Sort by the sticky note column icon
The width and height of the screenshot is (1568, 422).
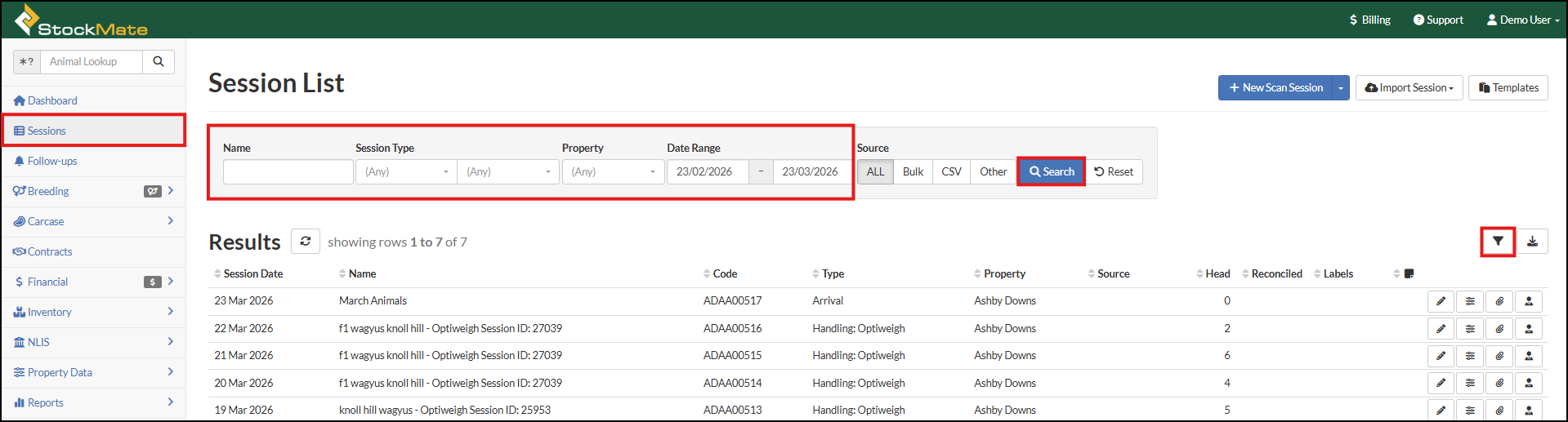(1408, 274)
